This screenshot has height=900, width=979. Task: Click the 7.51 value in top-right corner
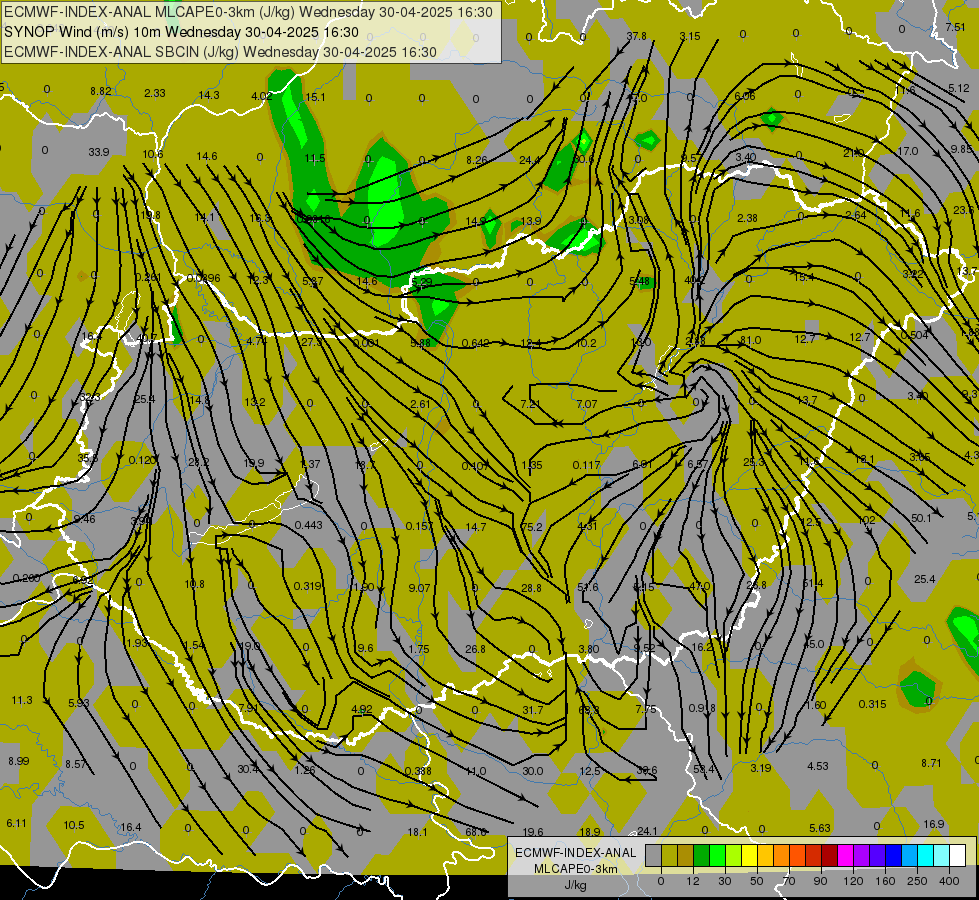pyautogui.click(x=955, y=27)
